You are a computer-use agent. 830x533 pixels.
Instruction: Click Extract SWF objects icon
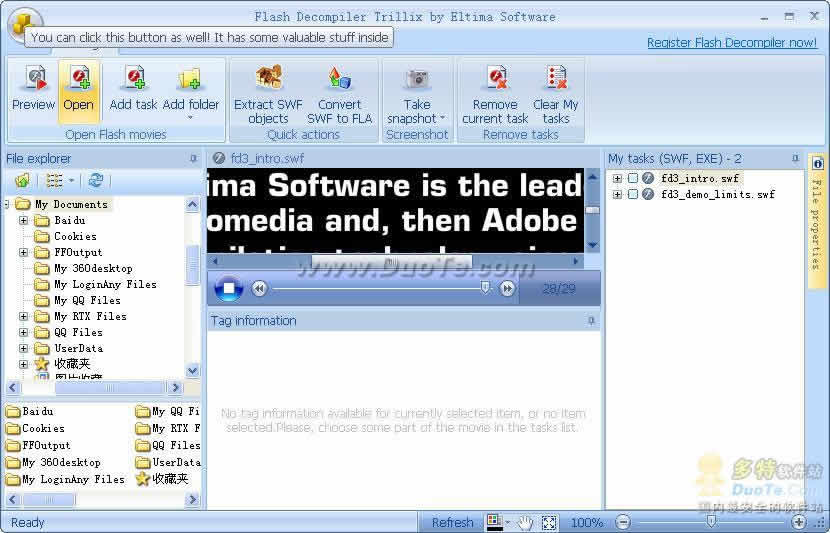tap(268, 77)
